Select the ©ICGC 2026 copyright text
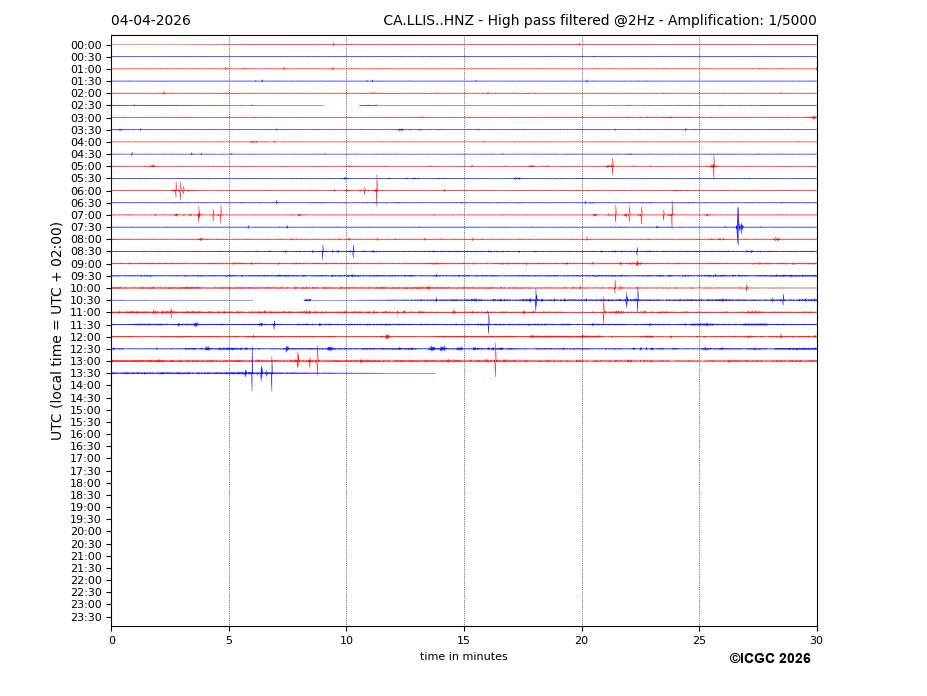 pyautogui.click(x=769, y=659)
